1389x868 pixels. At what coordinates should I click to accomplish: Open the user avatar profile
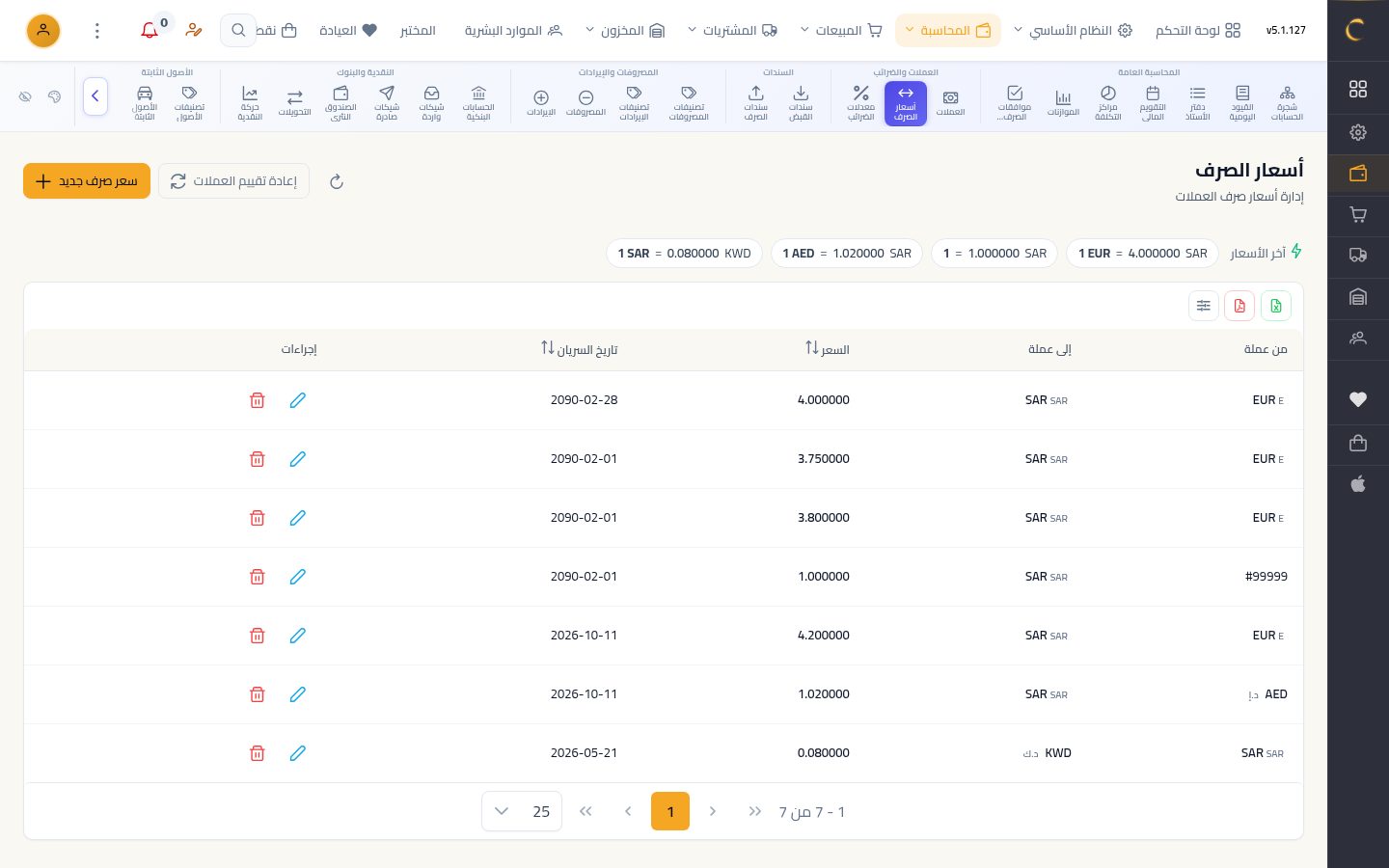(x=43, y=31)
